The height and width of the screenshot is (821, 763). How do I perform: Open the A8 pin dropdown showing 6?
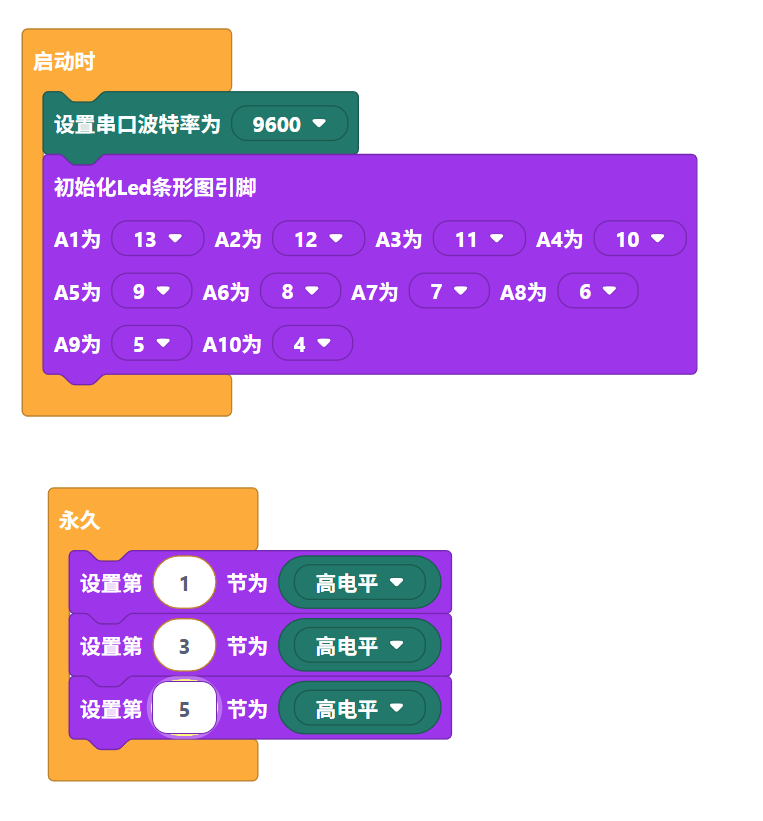pyautogui.click(x=597, y=292)
